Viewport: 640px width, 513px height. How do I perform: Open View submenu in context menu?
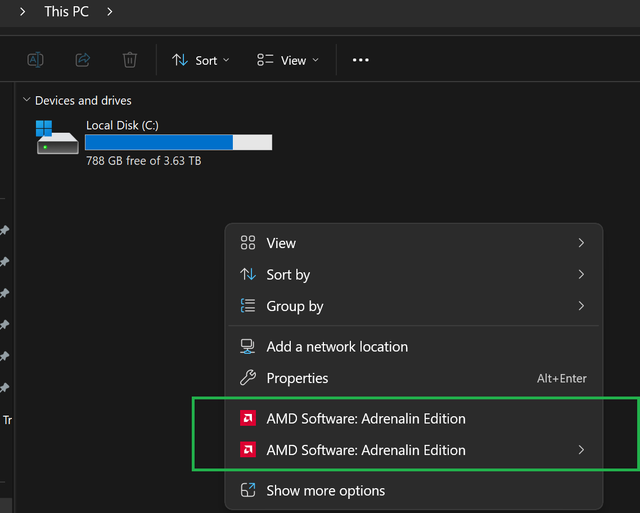(413, 243)
